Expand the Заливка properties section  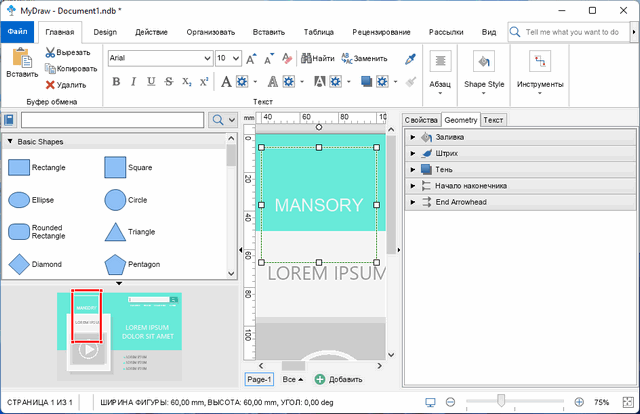414,137
